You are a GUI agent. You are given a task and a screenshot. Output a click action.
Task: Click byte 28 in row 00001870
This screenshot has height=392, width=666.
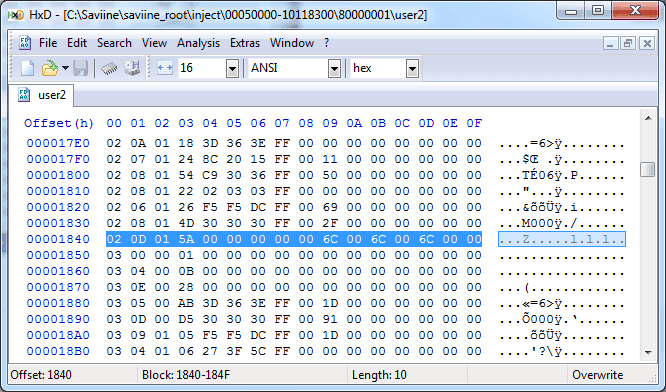(186, 287)
